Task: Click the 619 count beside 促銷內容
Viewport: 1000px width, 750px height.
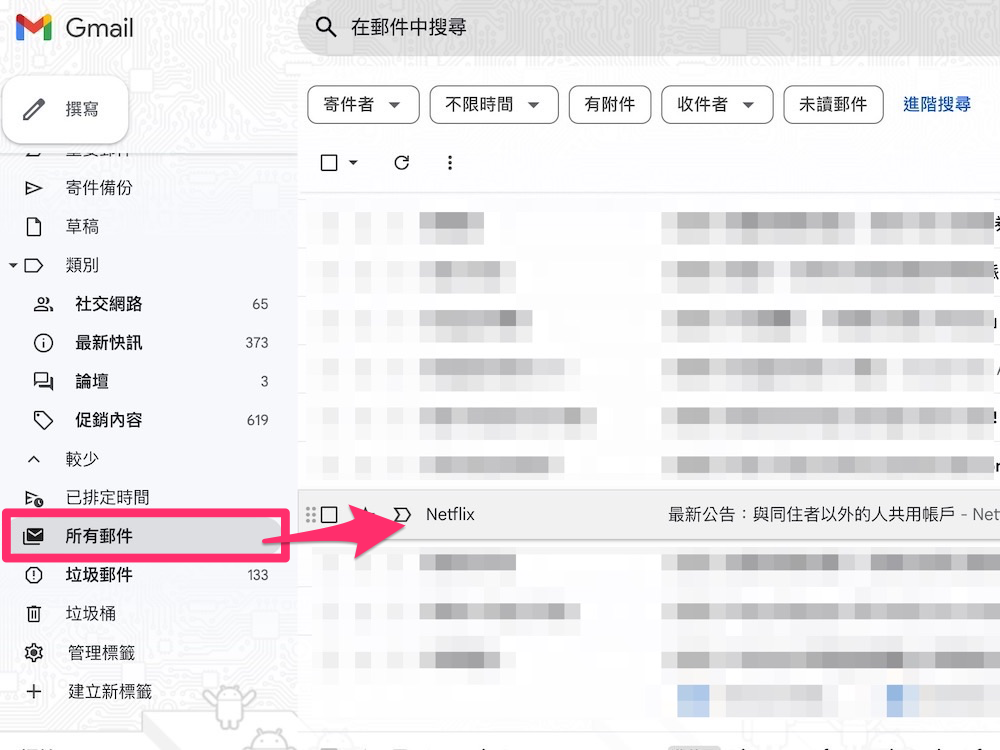Action: point(258,420)
